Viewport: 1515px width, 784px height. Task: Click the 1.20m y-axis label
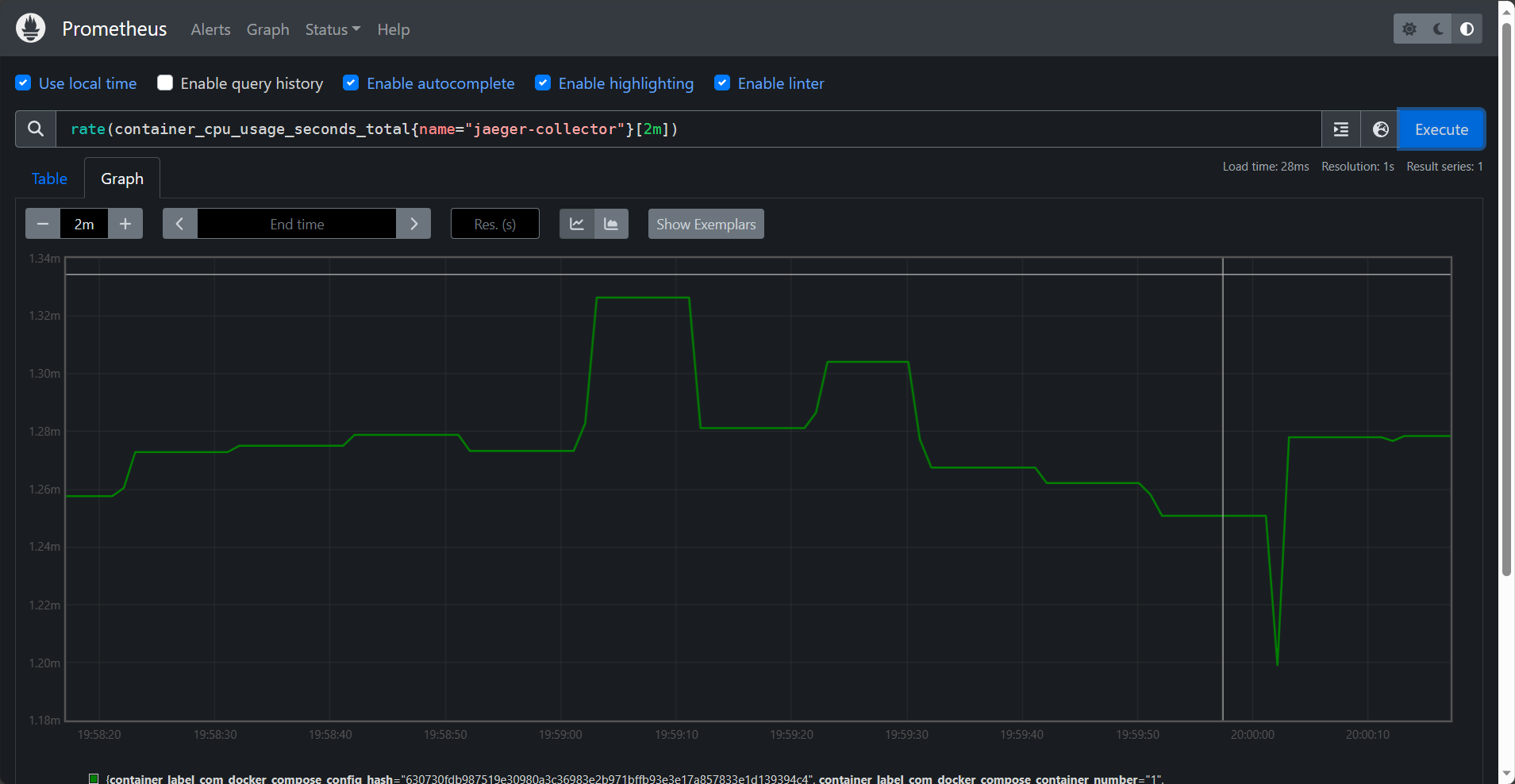[x=44, y=663]
